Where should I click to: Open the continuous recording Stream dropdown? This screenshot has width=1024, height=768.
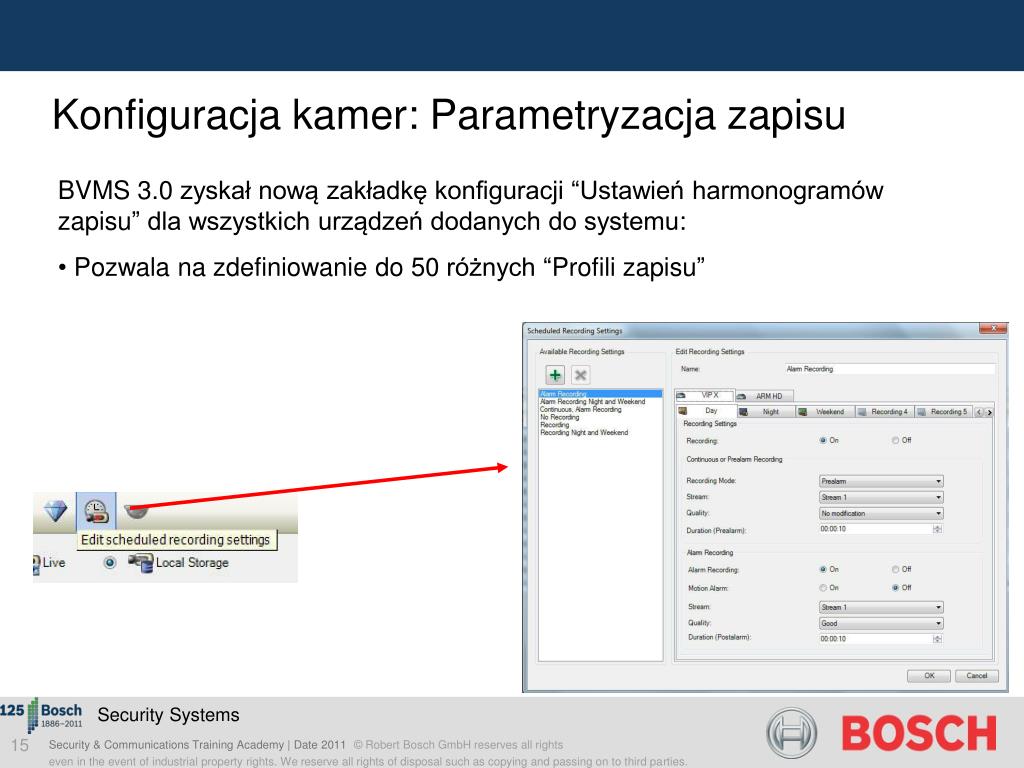[x=881, y=498]
